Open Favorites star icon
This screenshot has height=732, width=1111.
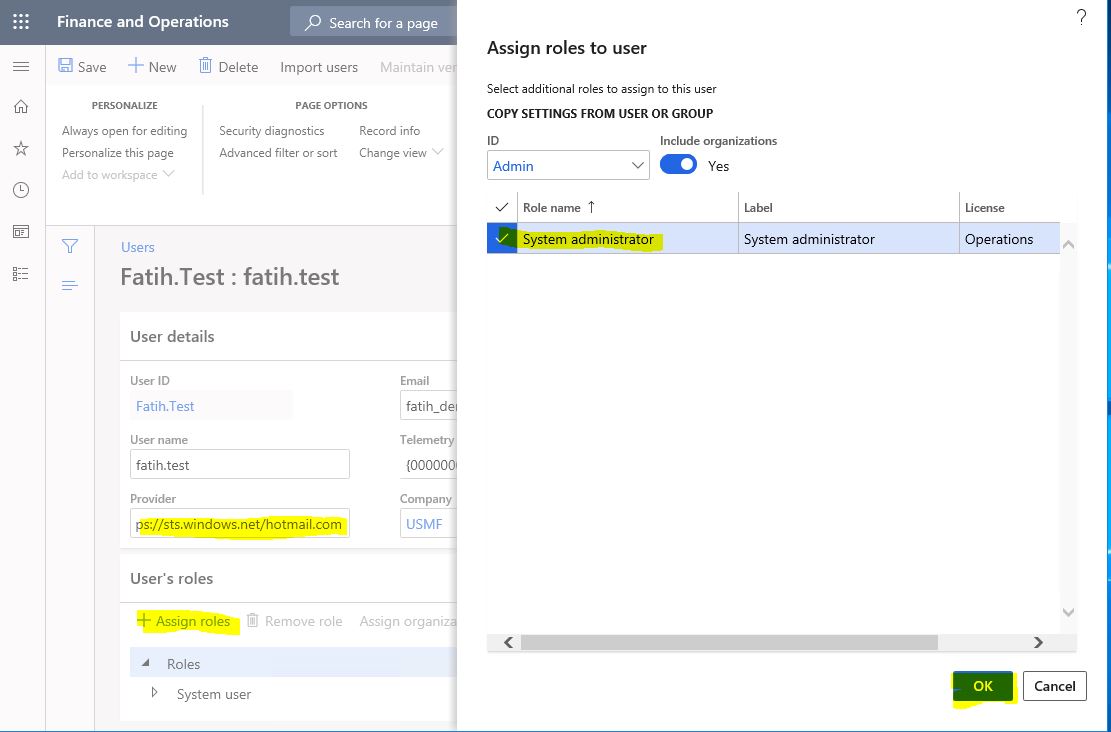coord(21,148)
